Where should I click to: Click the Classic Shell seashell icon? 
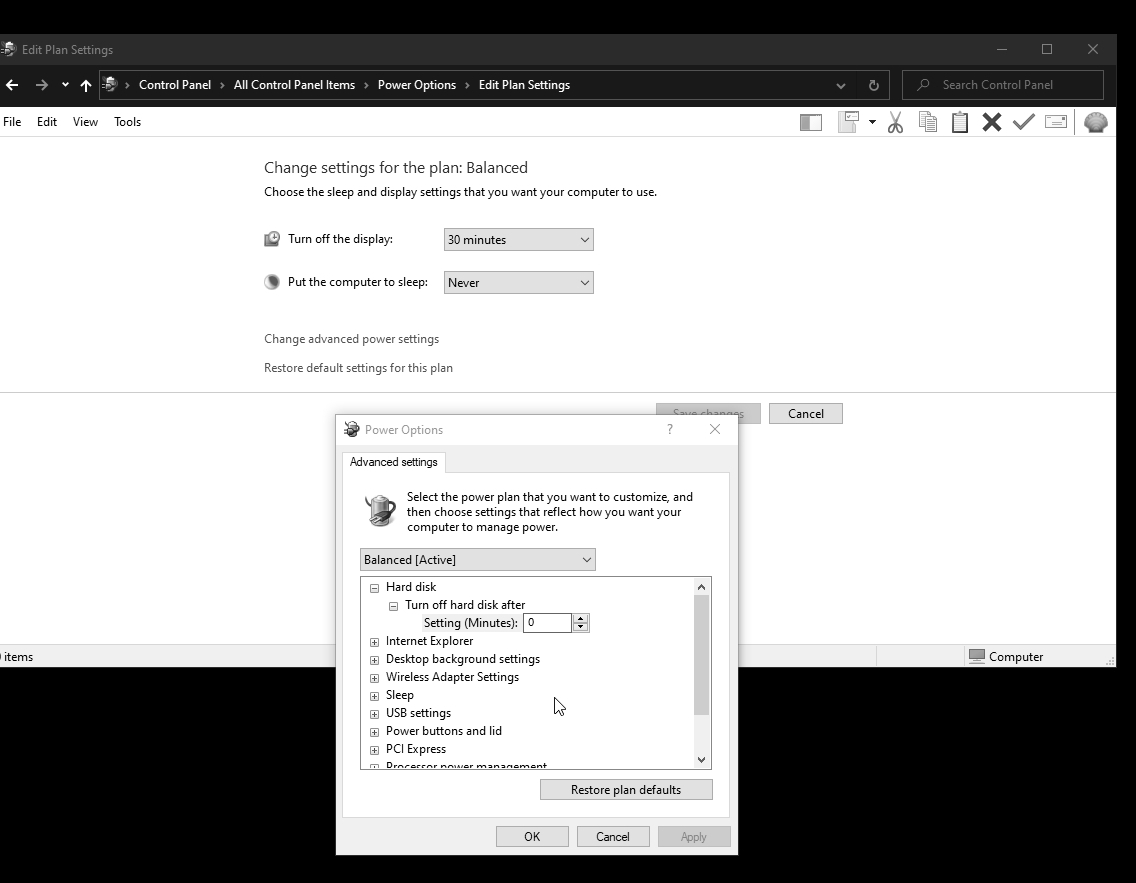(1095, 122)
